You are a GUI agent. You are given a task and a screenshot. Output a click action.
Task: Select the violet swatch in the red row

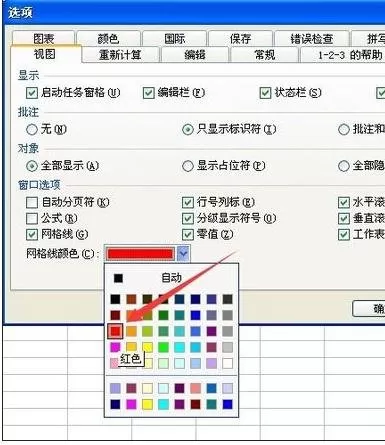[x=211, y=331]
